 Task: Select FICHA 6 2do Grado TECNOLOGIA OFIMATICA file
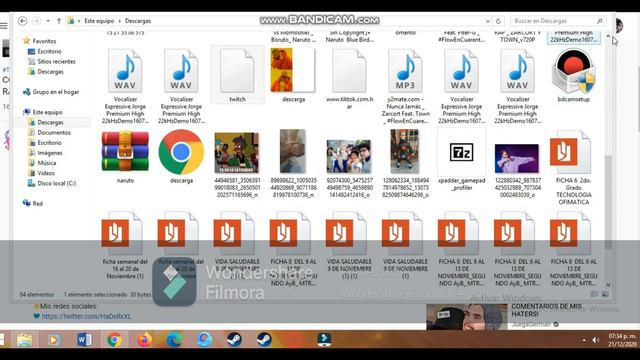click(x=570, y=152)
